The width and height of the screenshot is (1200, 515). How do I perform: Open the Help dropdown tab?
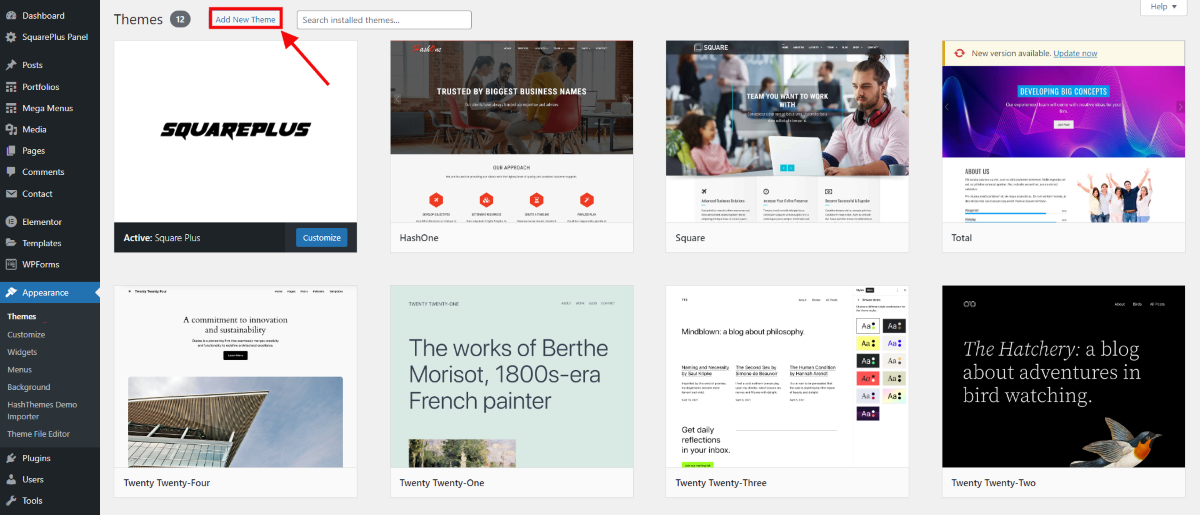[1164, 7]
